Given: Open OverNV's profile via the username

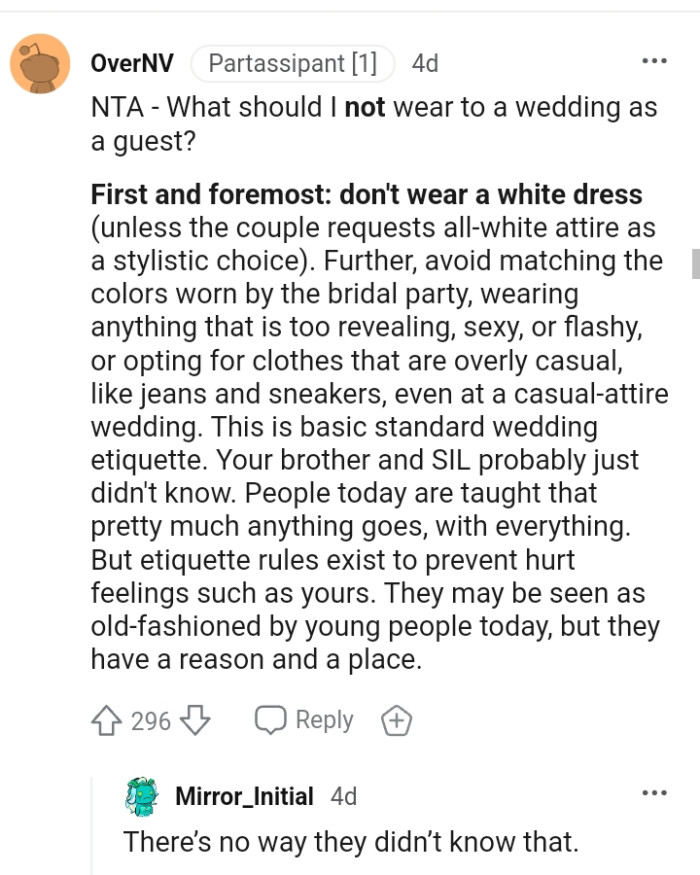Looking at the screenshot, I should click(125, 62).
